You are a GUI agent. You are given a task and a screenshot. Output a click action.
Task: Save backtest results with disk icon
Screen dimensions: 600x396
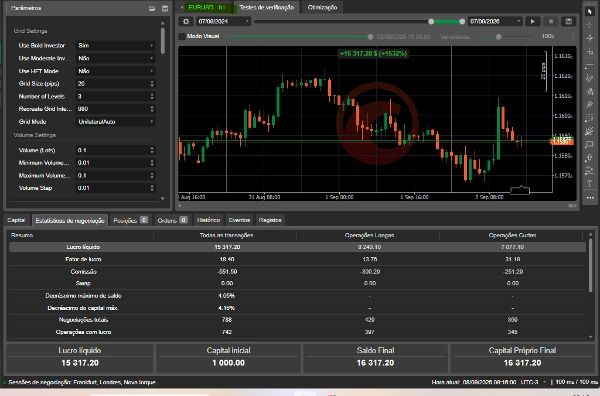coord(569,21)
